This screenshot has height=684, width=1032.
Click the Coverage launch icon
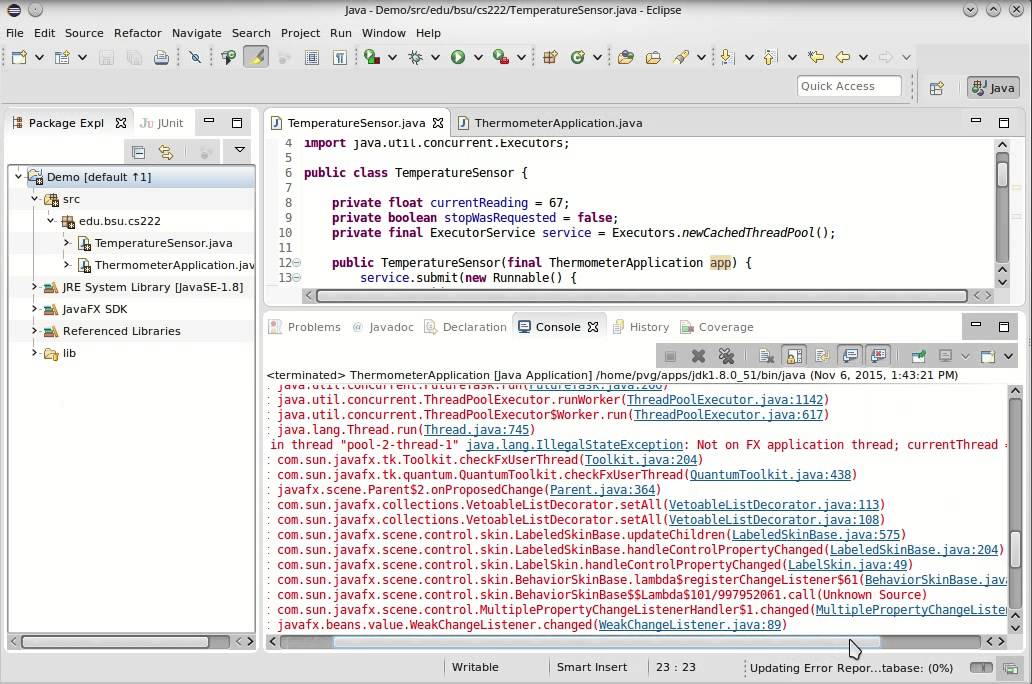point(372,57)
